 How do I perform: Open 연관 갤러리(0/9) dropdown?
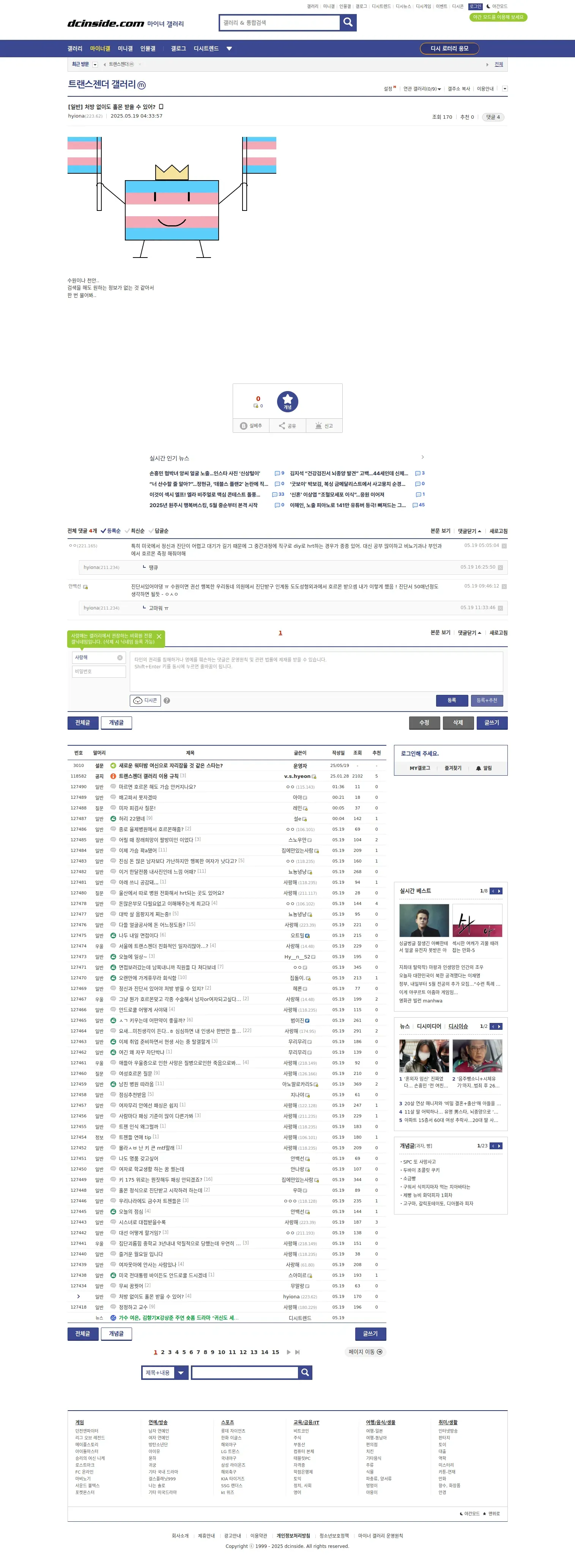pyautogui.click(x=422, y=89)
